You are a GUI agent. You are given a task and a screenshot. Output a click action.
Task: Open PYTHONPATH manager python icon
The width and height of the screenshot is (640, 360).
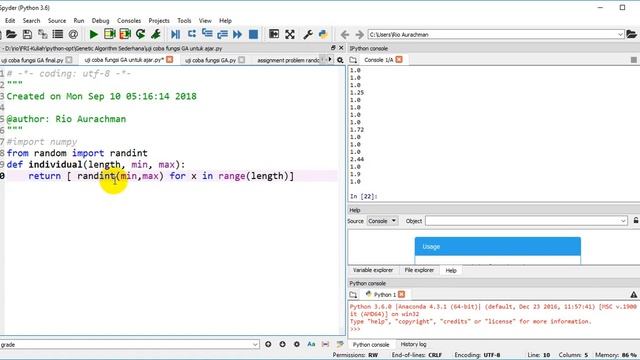click(323, 34)
